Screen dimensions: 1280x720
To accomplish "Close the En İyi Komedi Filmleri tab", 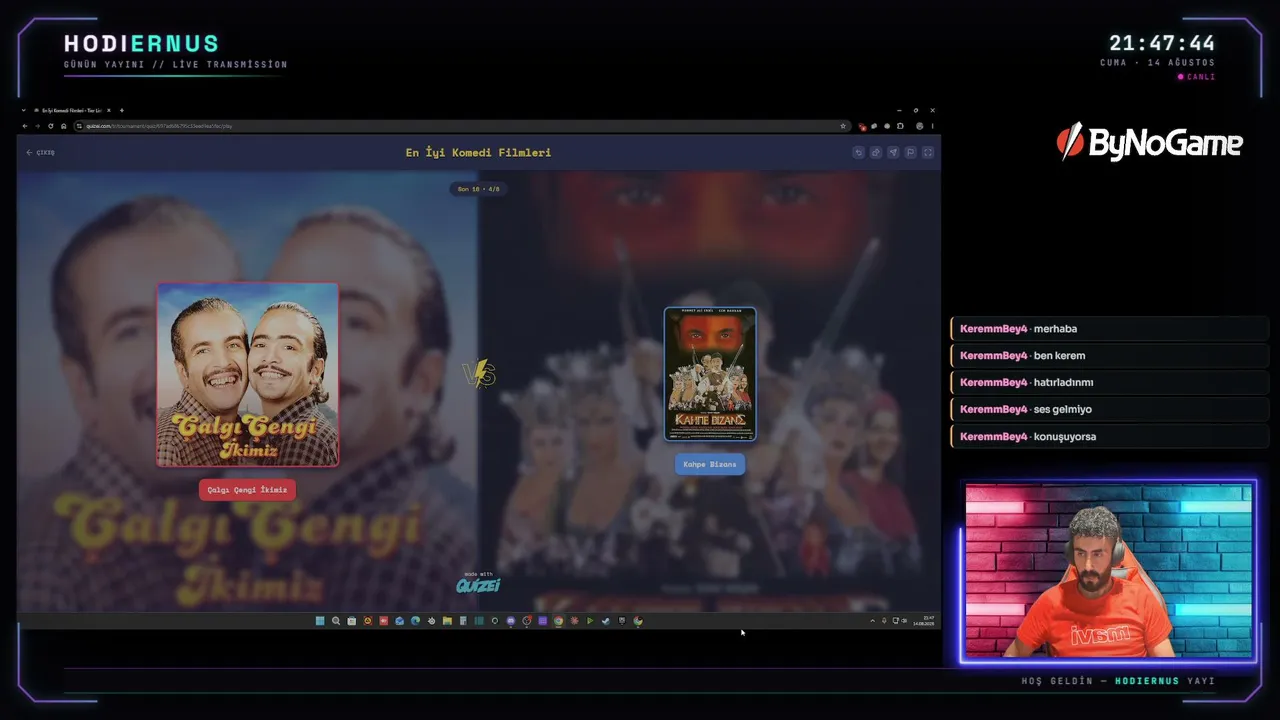I will click(111, 110).
